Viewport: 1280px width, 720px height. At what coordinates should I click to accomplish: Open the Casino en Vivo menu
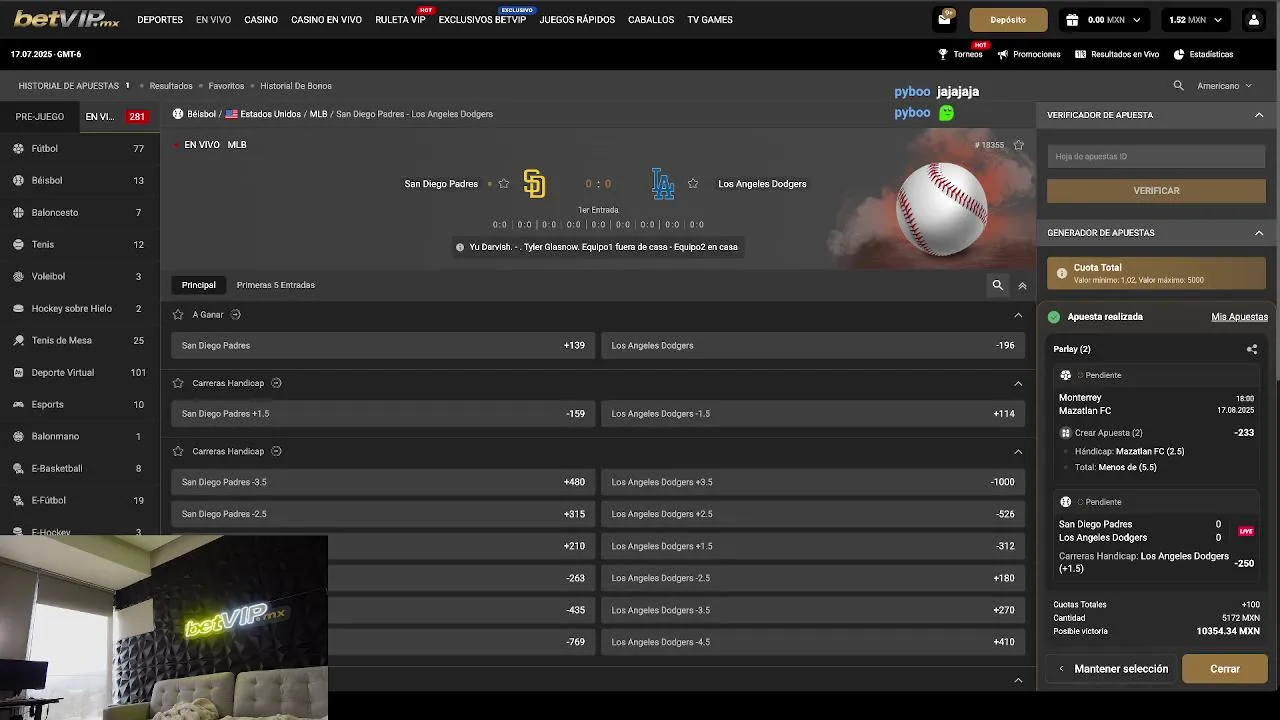pyautogui.click(x=326, y=20)
